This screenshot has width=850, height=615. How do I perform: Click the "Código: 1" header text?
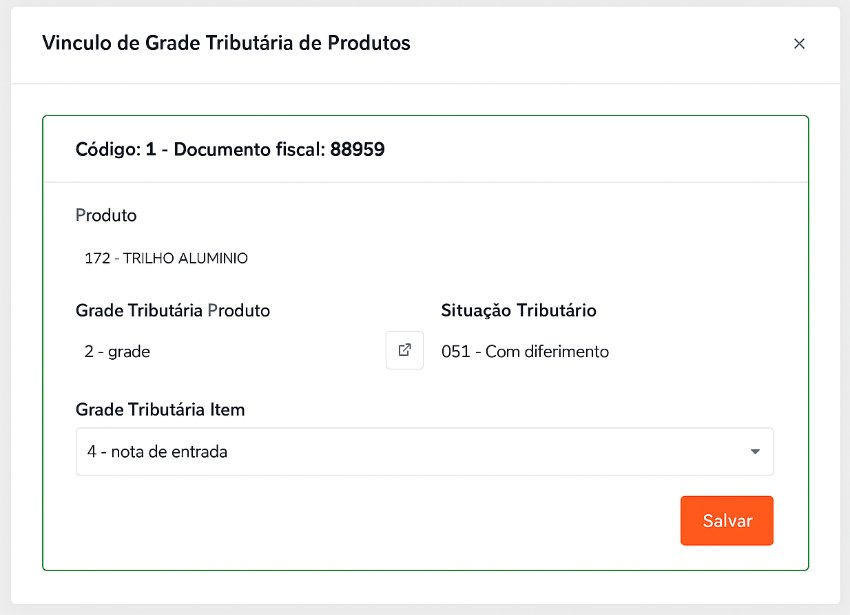[116, 150]
